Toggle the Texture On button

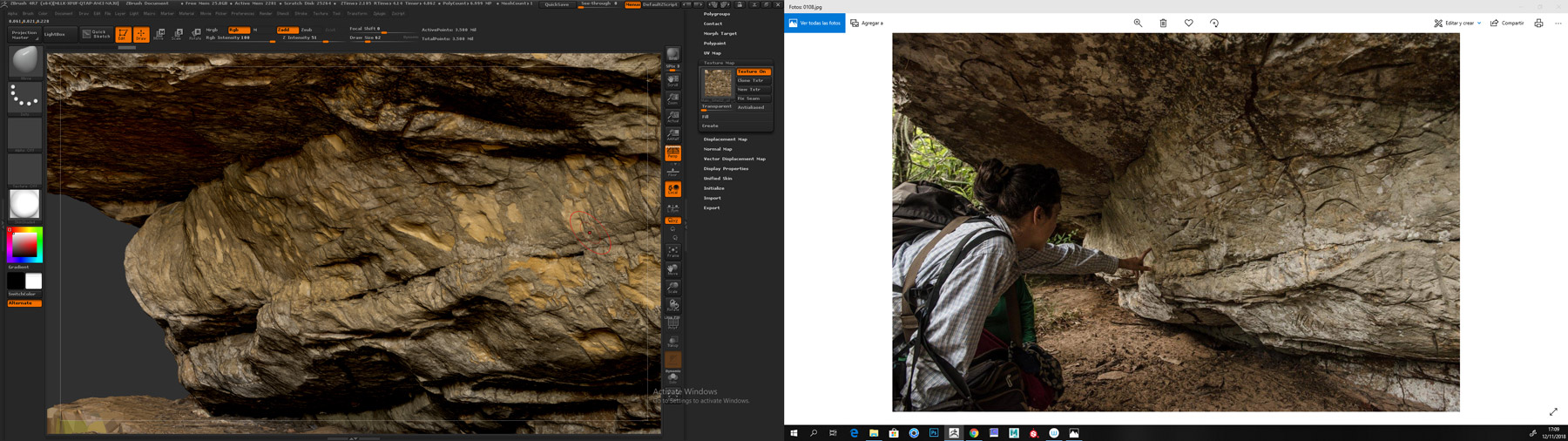pyautogui.click(x=754, y=71)
